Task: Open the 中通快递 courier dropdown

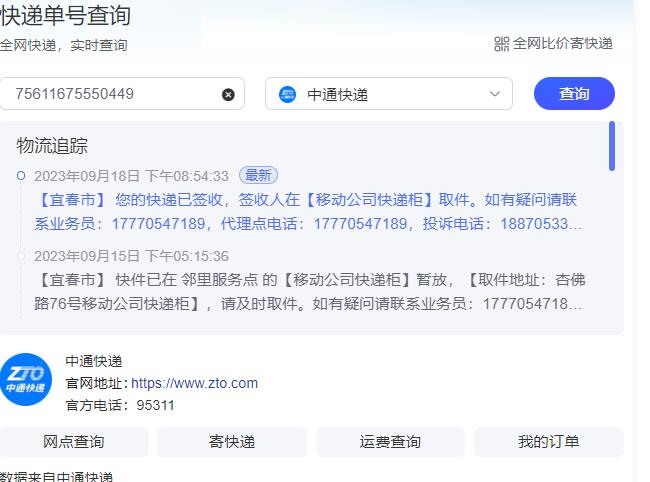Action: pyautogui.click(x=389, y=94)
